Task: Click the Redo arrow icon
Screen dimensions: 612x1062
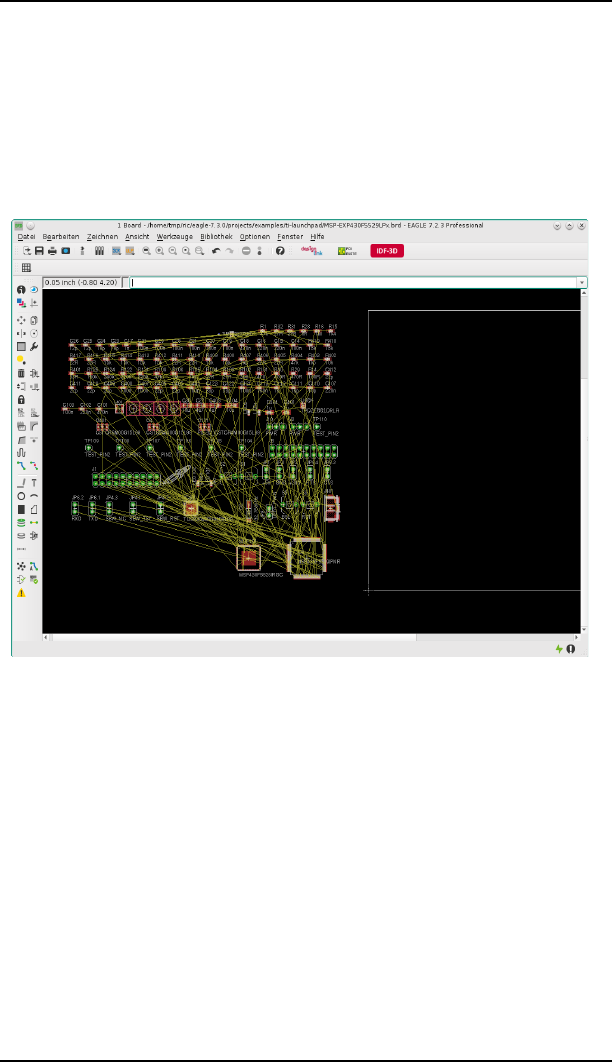Action: pyautogui.click(x=230, y=251)
